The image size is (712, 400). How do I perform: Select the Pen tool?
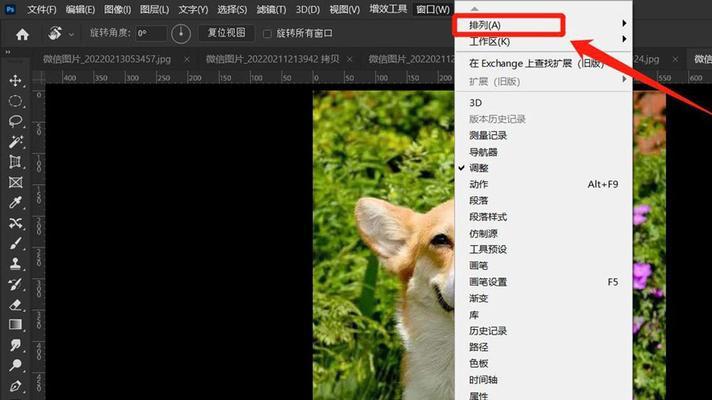(15, 386)
